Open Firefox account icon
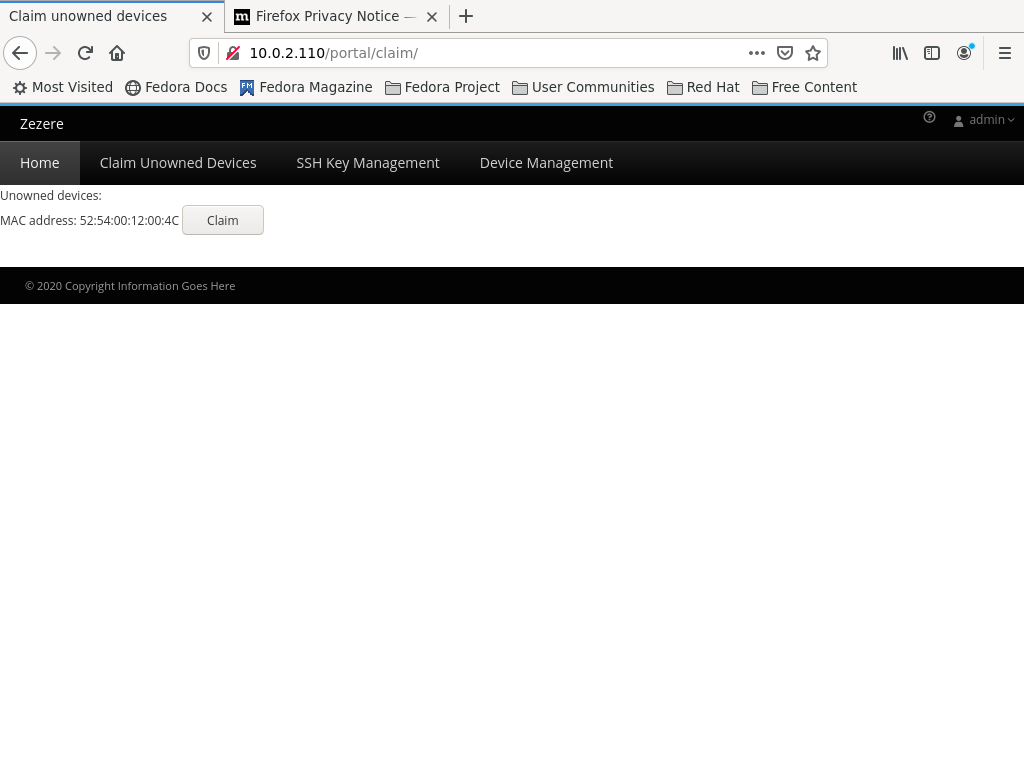This screenshot has height=768, width=1024. point(964,53)
